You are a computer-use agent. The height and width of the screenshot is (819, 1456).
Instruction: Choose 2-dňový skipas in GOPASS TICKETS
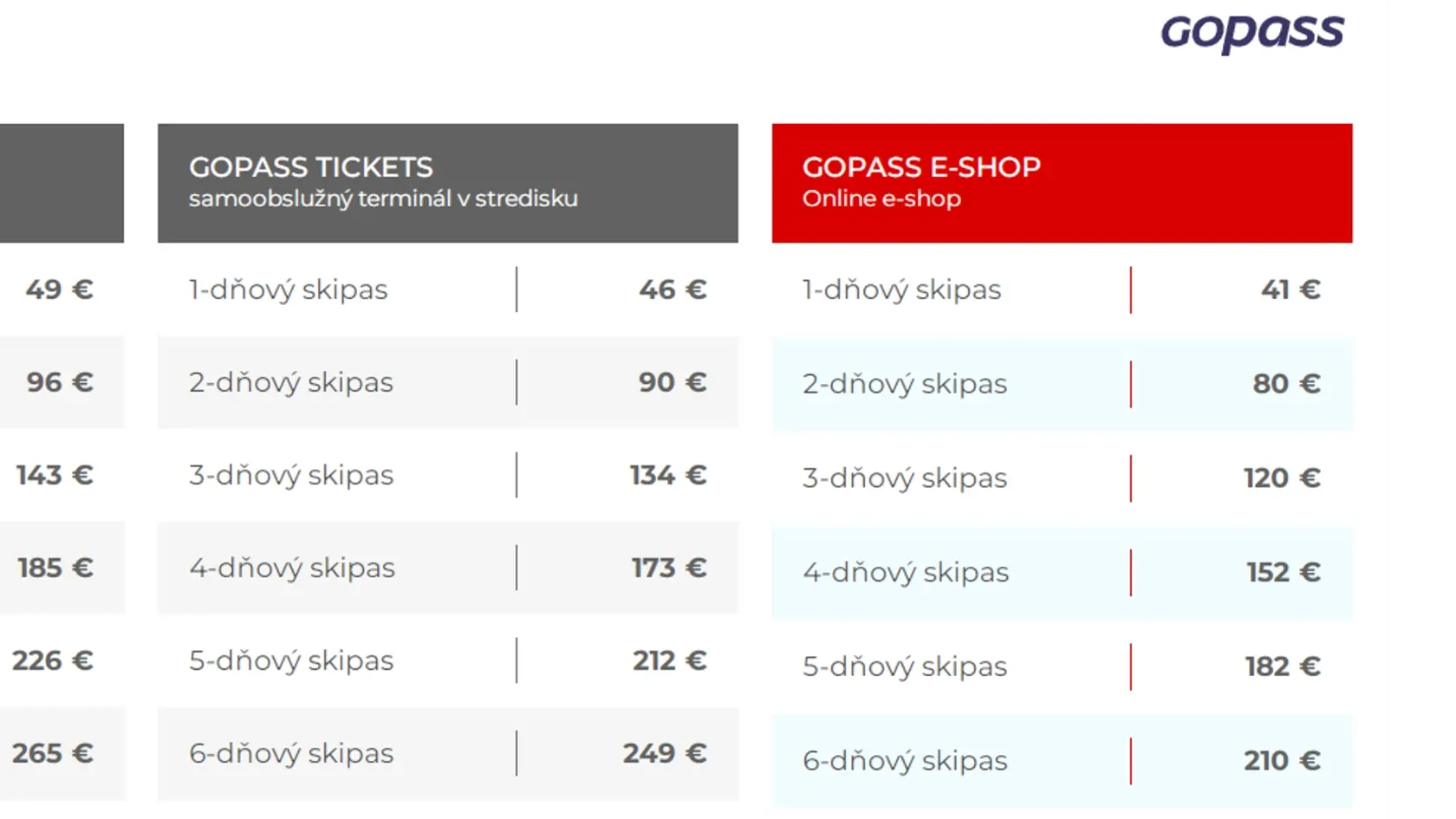pos(291,382)
